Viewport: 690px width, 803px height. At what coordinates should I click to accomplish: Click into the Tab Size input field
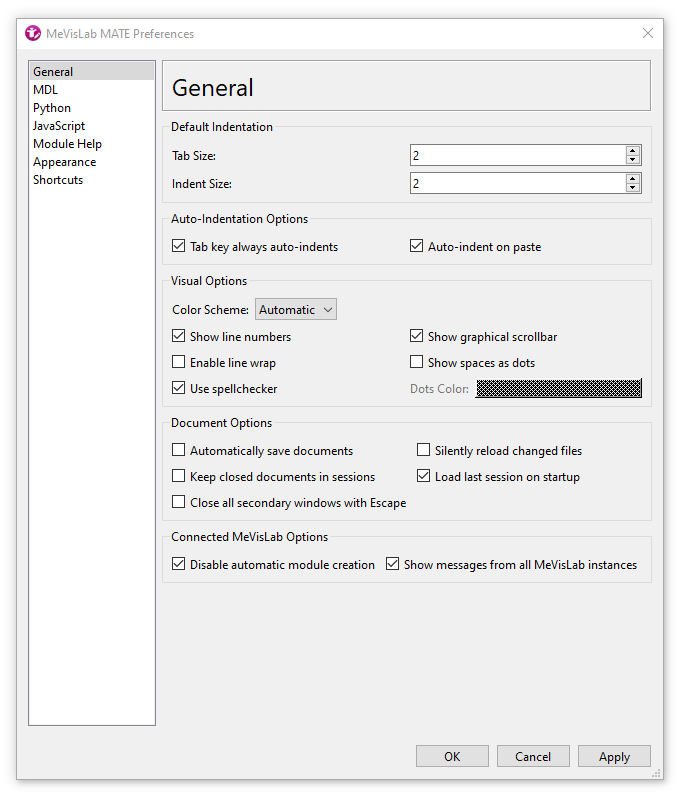click(x=517, y=156)
